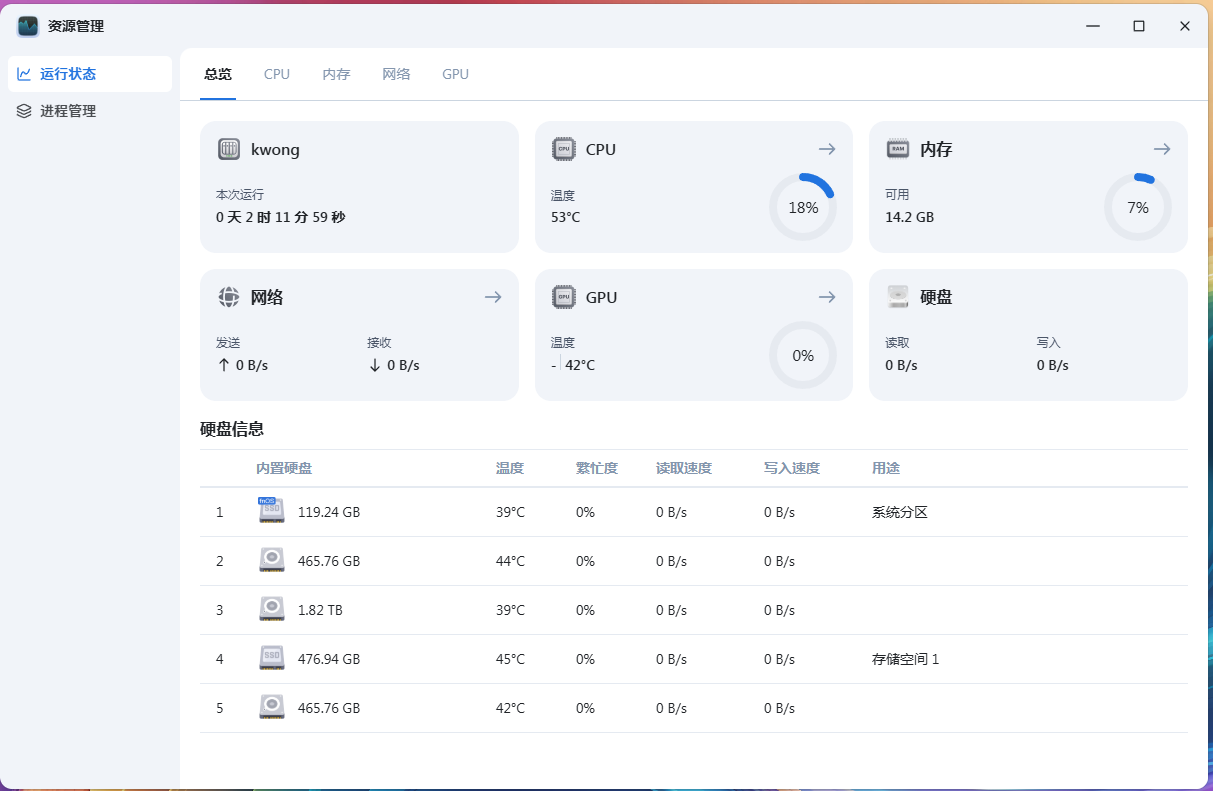Screen dimensions: 1213x791
Task: Select 运行状态 in the sidebar
Action: pyautogui.click(x=68, y=74)
